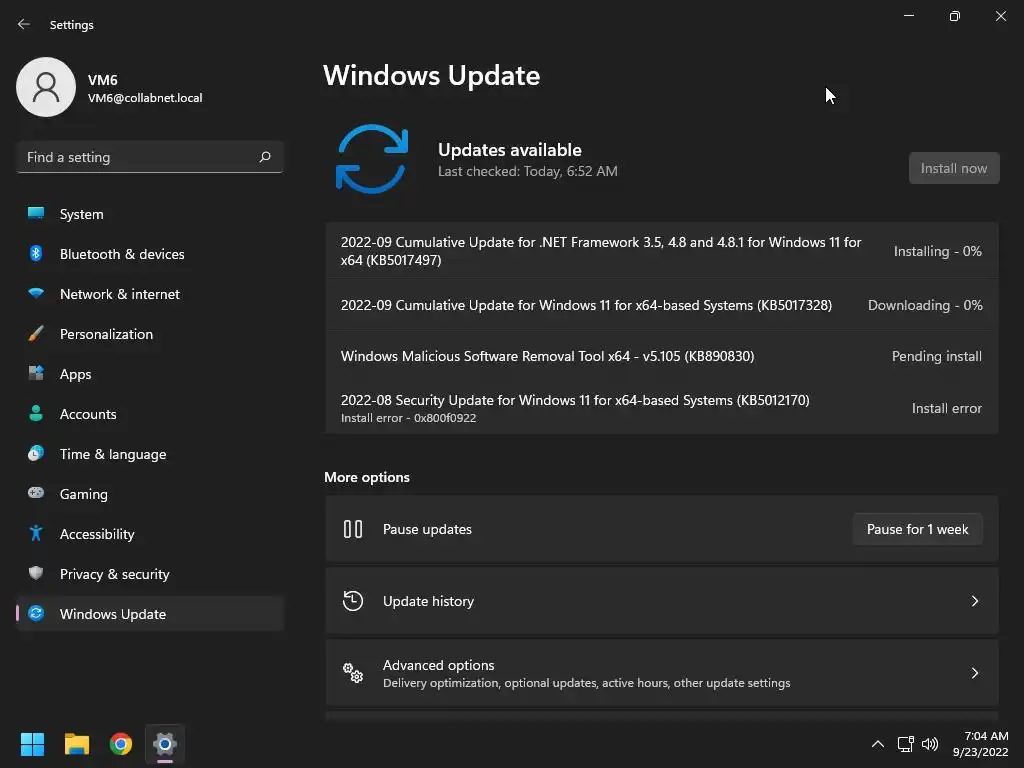
Task: Focus the Find a setting search box
Action: tap(150, 157)
